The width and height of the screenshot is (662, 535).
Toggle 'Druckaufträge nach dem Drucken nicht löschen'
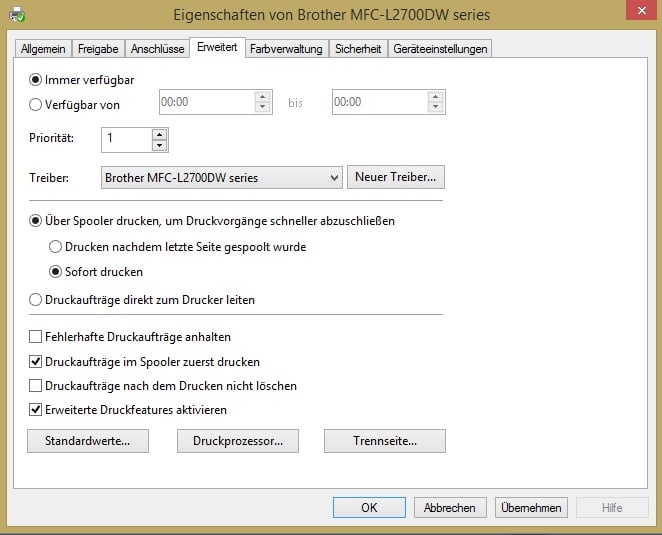pyautogui.click(x=36, y=385)
